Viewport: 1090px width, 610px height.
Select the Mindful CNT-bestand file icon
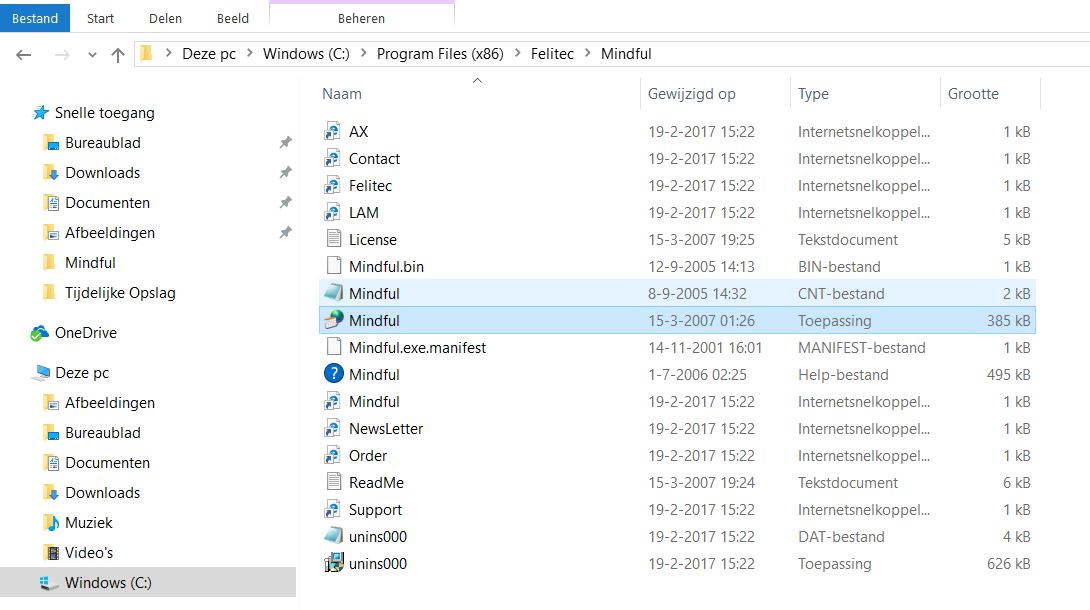(334, 292)
